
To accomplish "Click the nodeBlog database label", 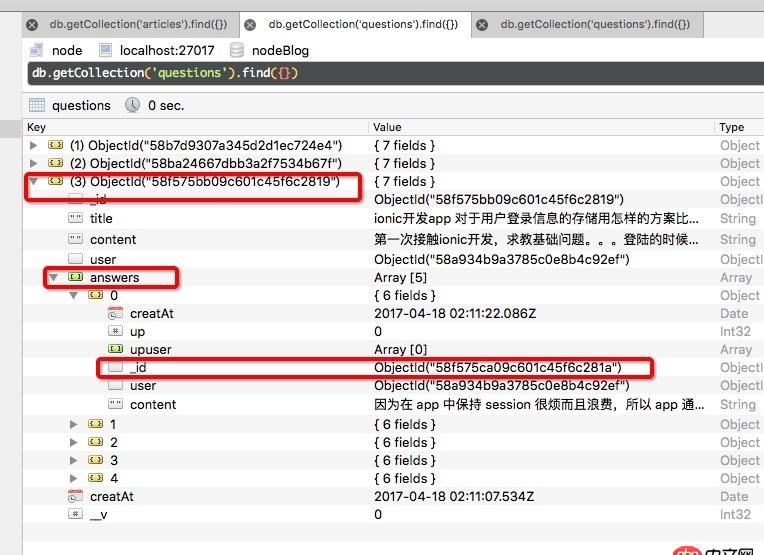I will click(280, 51).
